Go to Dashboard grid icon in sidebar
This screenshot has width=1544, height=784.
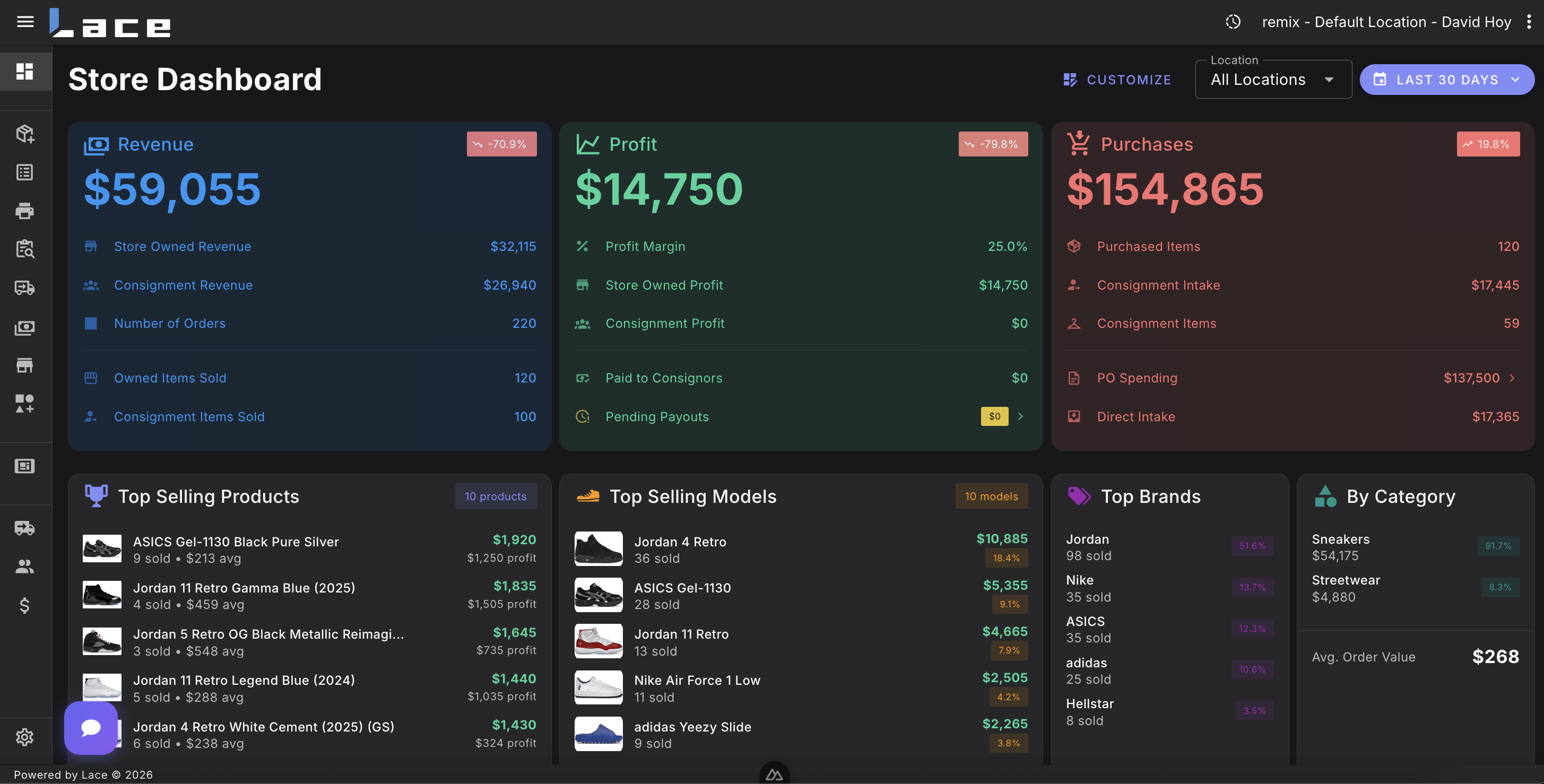[x=24, y=71]
